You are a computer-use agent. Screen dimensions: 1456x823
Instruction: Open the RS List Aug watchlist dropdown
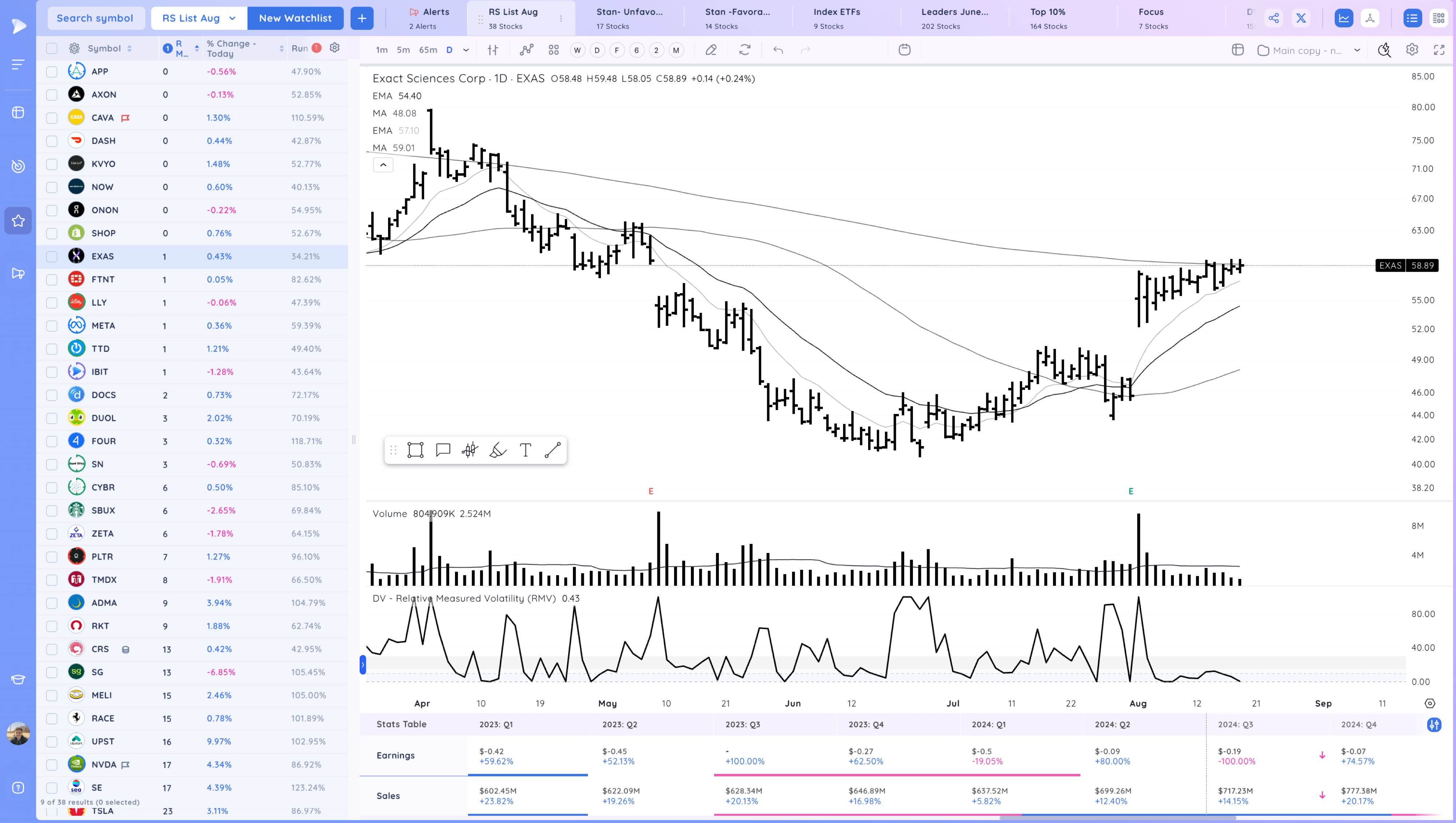(198, 17)
